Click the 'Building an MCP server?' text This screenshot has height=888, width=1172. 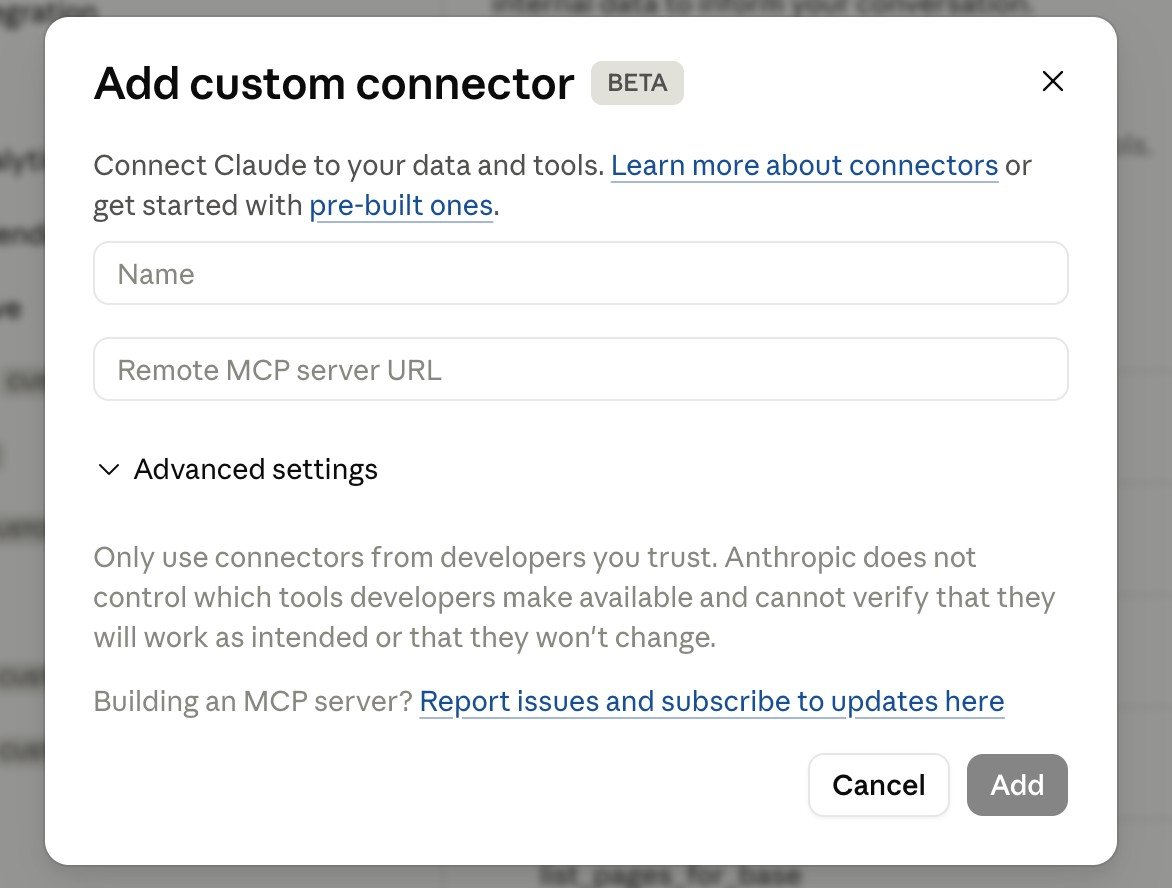pyautogui.click(x=253, y=701)
